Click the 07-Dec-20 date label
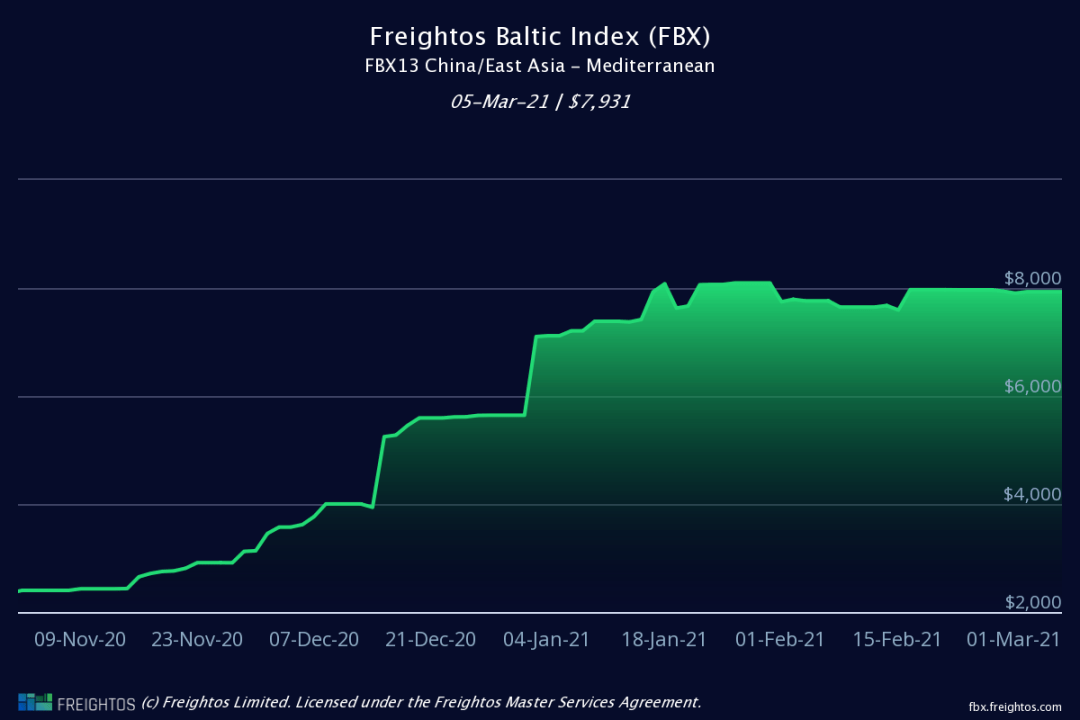1080x720 pixels. pos(314,640)
